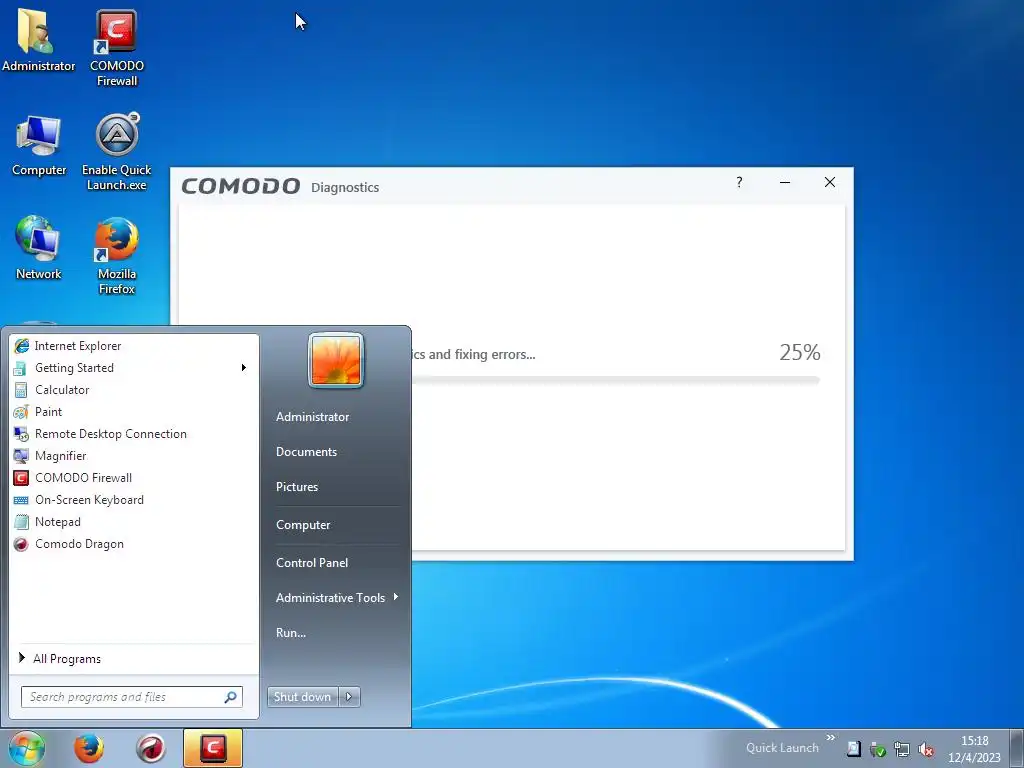The height and width of the screenshot is (768, 1024).
Task: Select the Administrator folder desktop icon
Action: pyautogui.click(x=38, y=39)
